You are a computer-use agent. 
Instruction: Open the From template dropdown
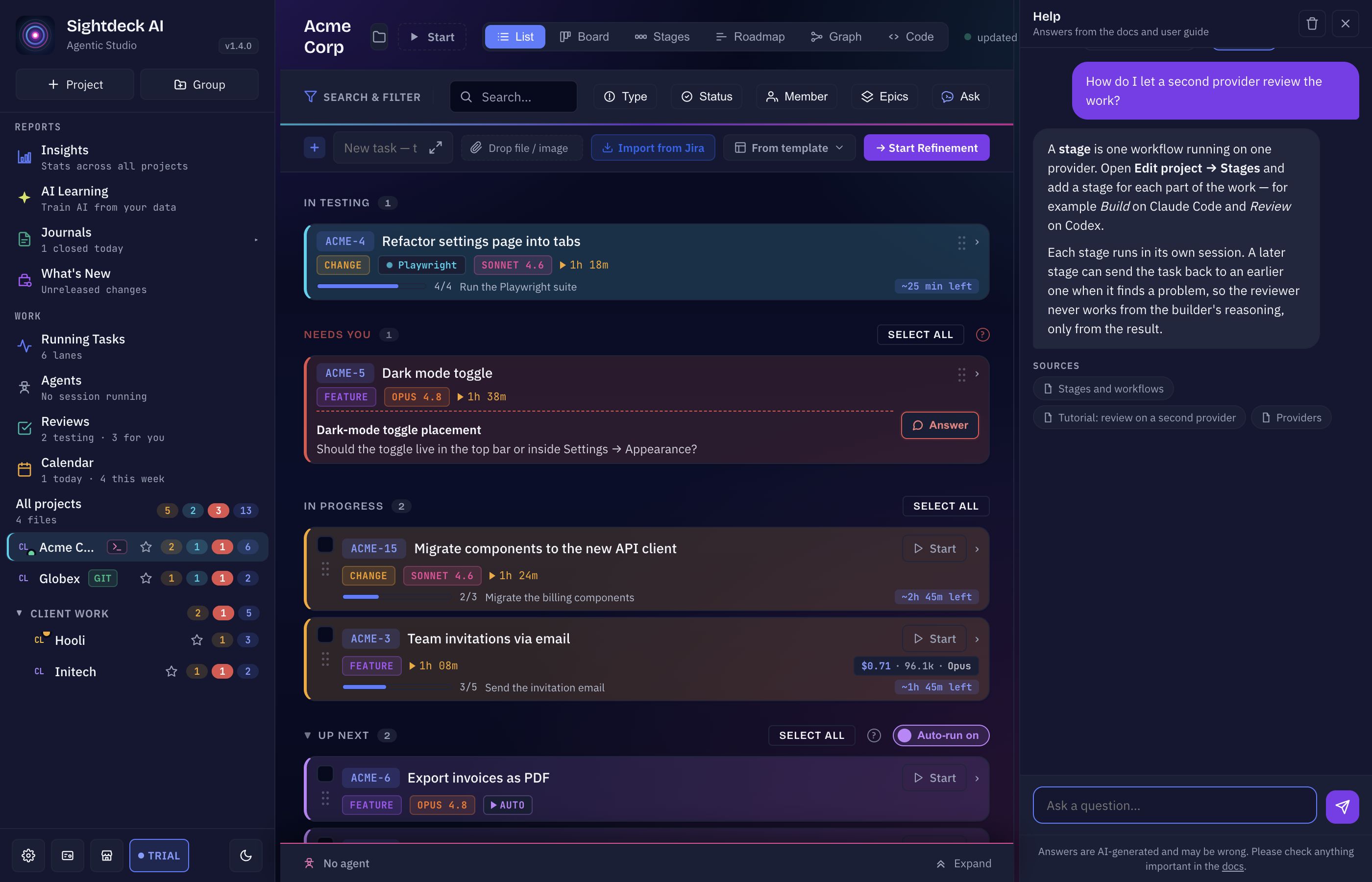[789, 148]
